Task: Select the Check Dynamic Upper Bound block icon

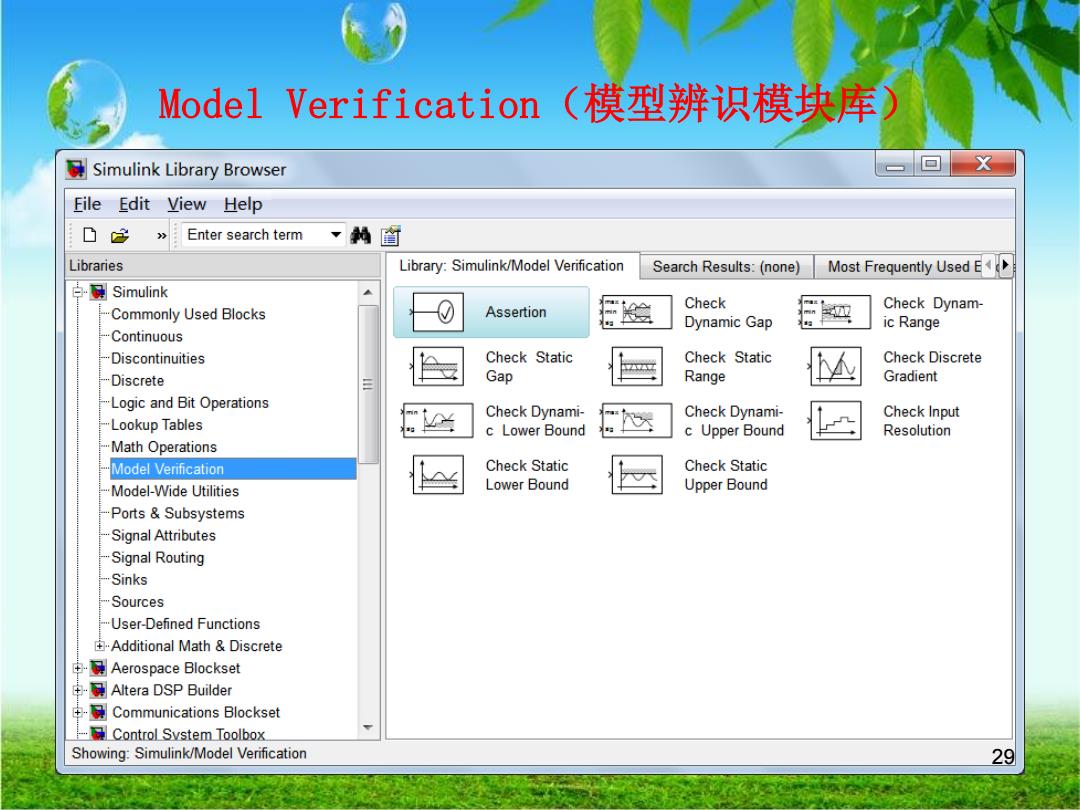Action: pos(636,420)
